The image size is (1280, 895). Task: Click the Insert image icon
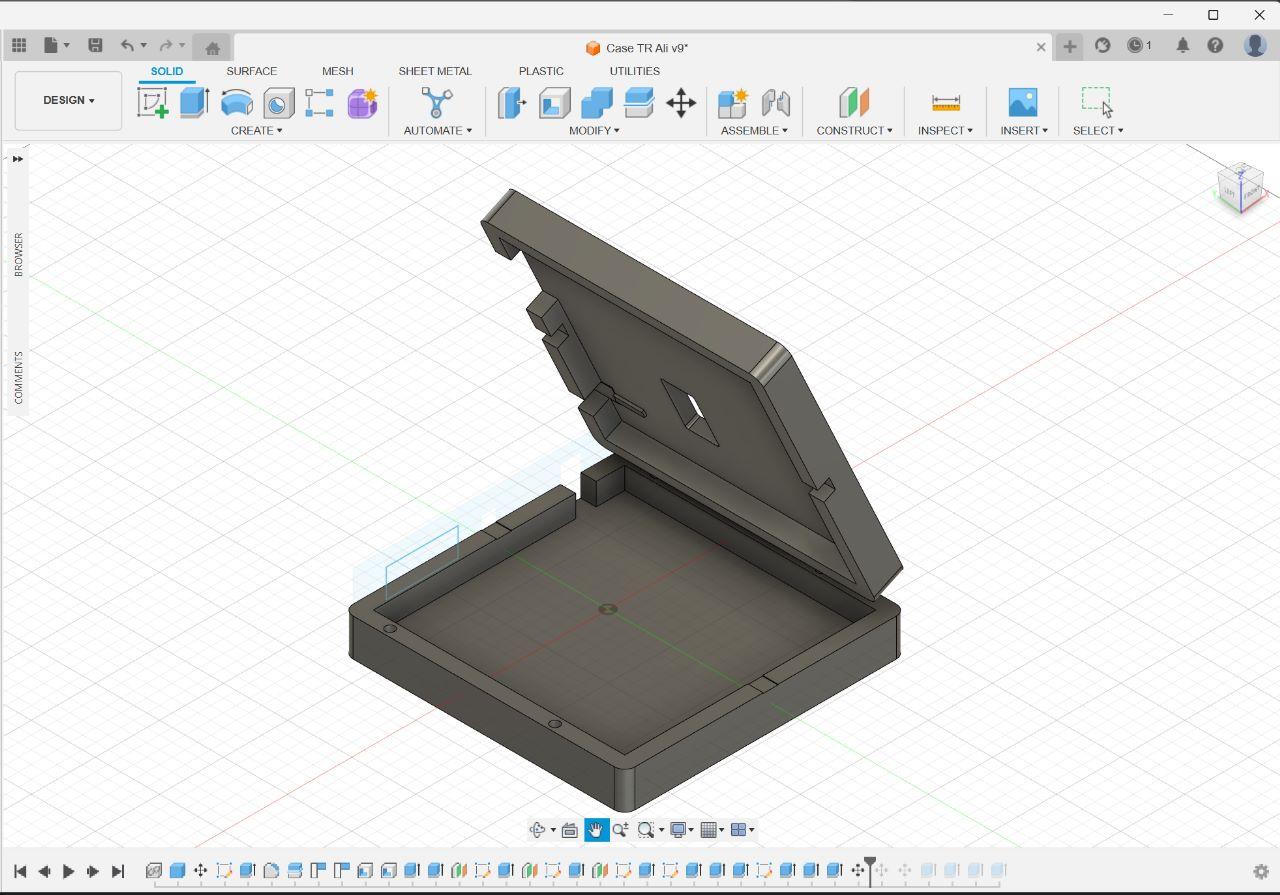tap(1022, 102)
